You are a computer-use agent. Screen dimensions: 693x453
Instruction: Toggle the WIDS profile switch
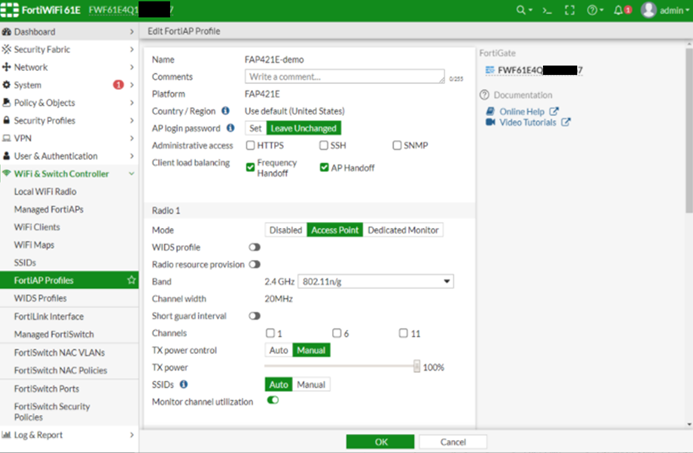point(254,247)
